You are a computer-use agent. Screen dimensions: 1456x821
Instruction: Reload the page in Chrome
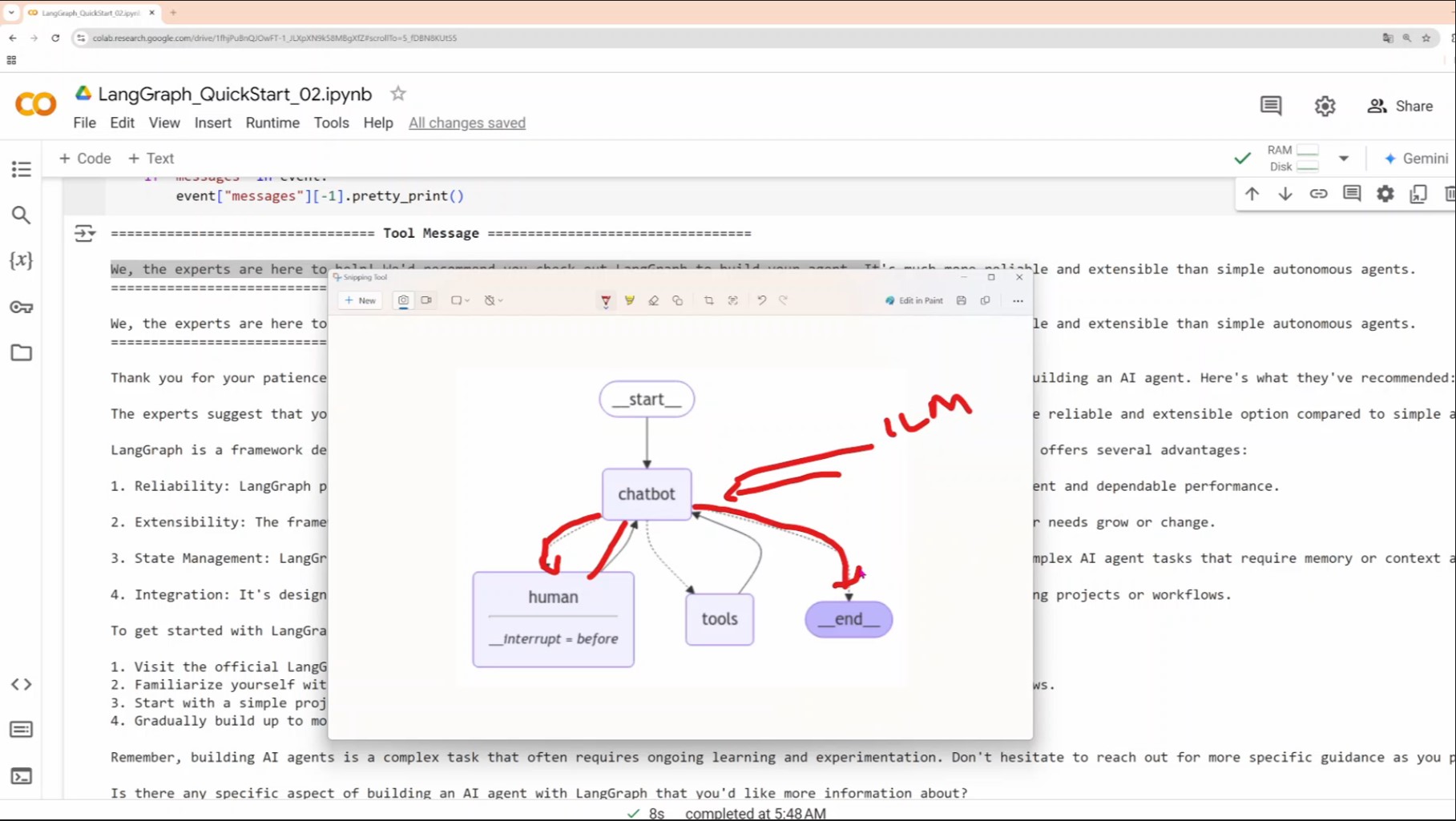55,38
